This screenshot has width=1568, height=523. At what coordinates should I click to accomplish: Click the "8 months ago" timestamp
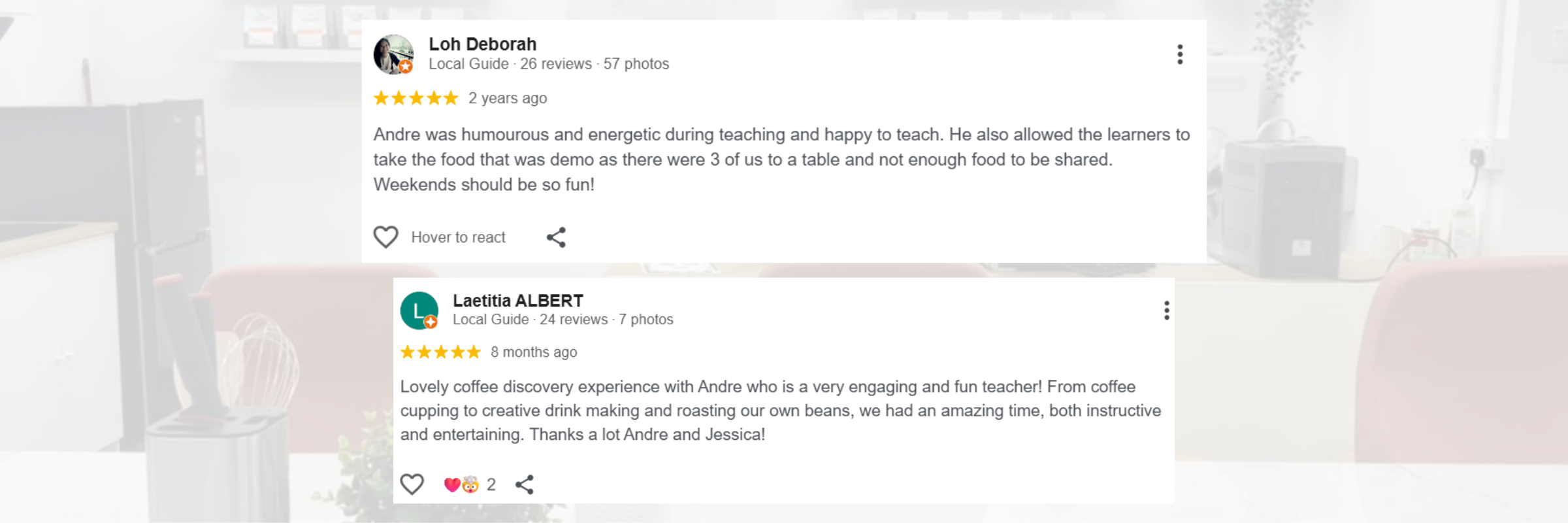pos(534,352)
